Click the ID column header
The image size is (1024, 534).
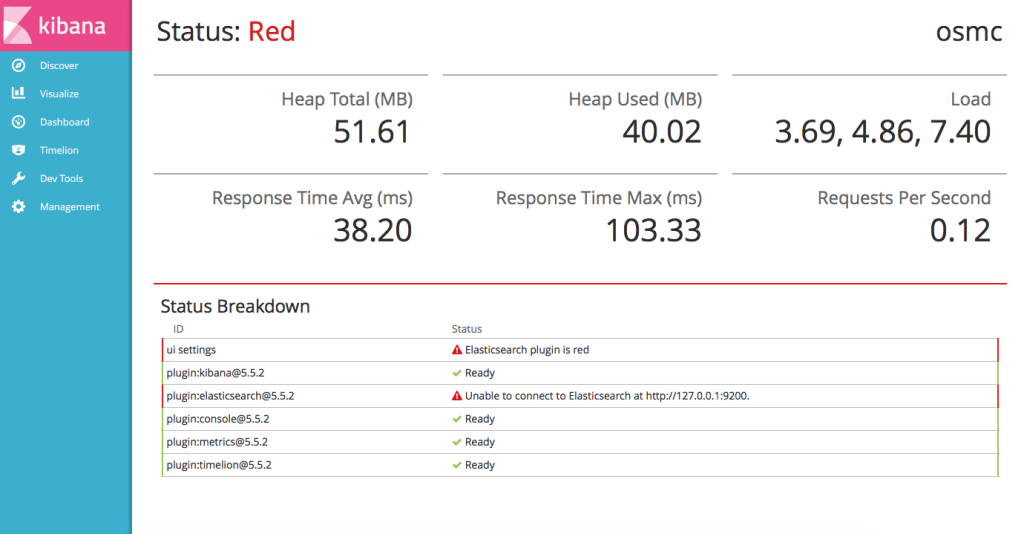[178, 329]
